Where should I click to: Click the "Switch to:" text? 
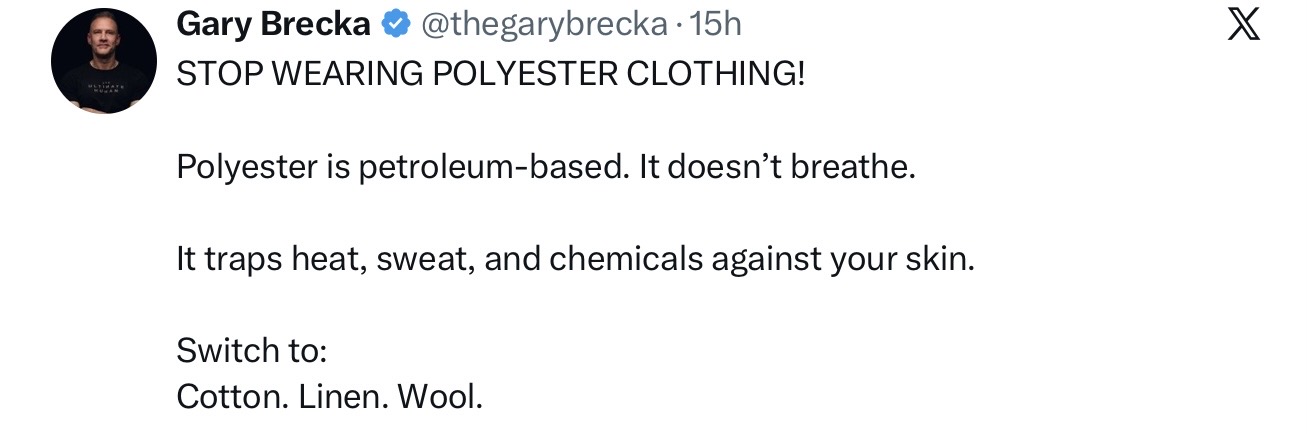pos(252,350)
